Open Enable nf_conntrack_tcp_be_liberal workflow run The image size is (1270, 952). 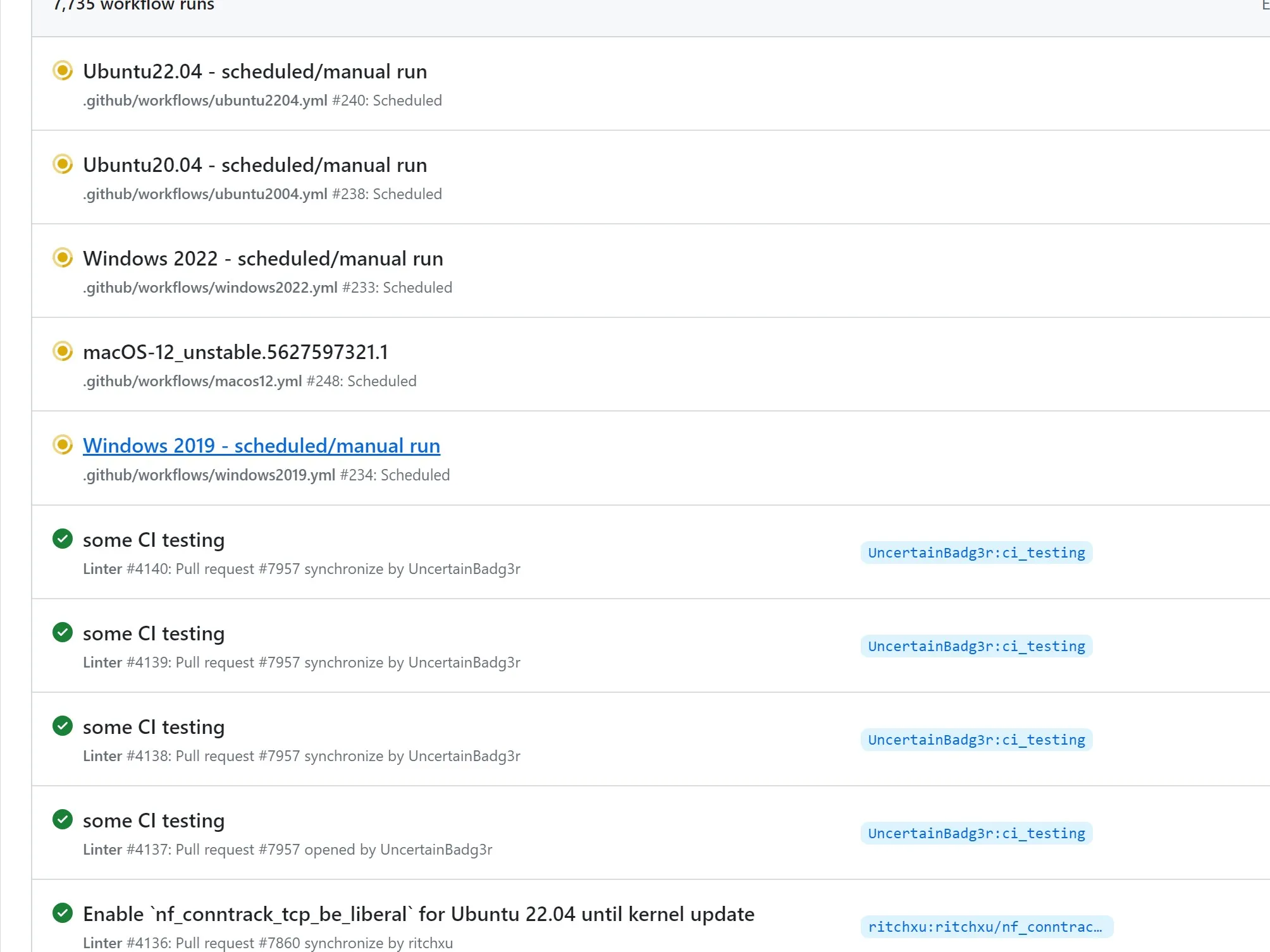point(418,914)
